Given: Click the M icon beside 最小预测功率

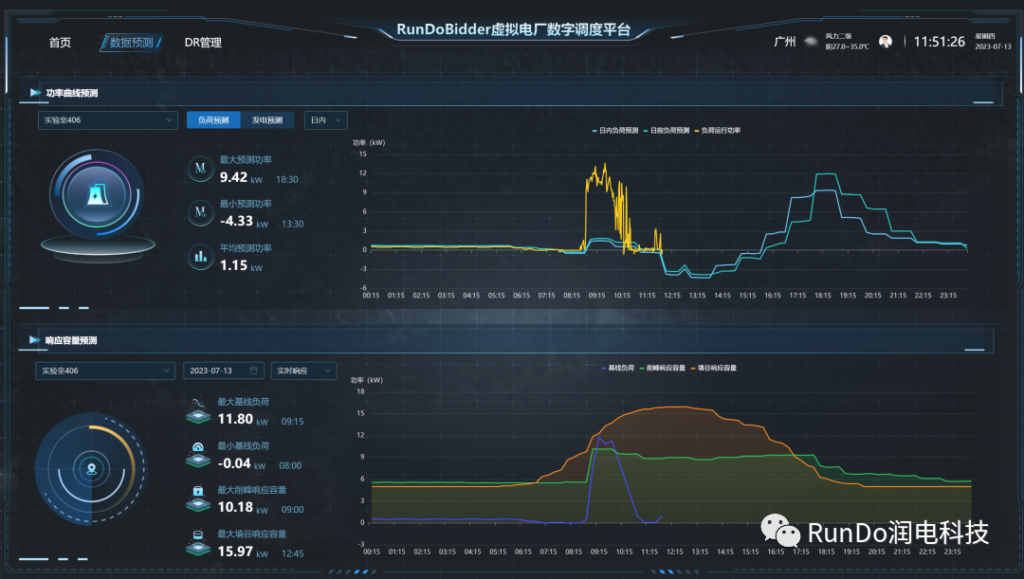Looking at the screenshot, I should tap(200, 212).
